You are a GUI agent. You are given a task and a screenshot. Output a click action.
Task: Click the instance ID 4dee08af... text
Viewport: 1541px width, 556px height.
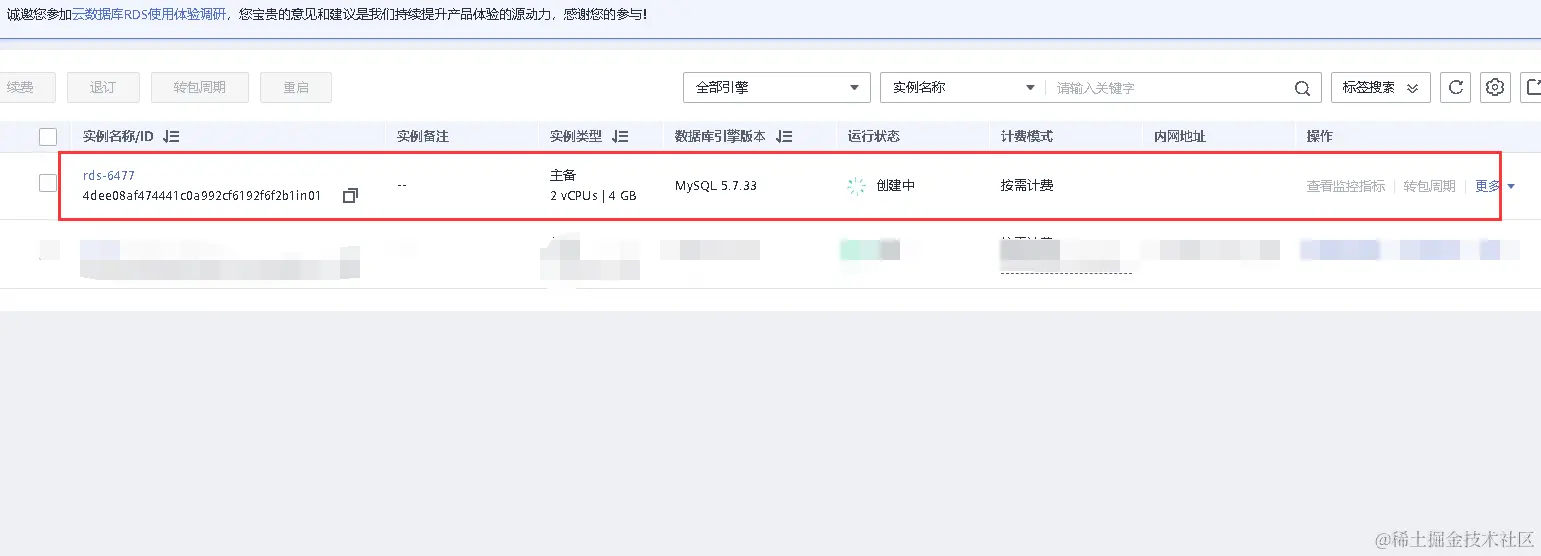click(202, 196)
